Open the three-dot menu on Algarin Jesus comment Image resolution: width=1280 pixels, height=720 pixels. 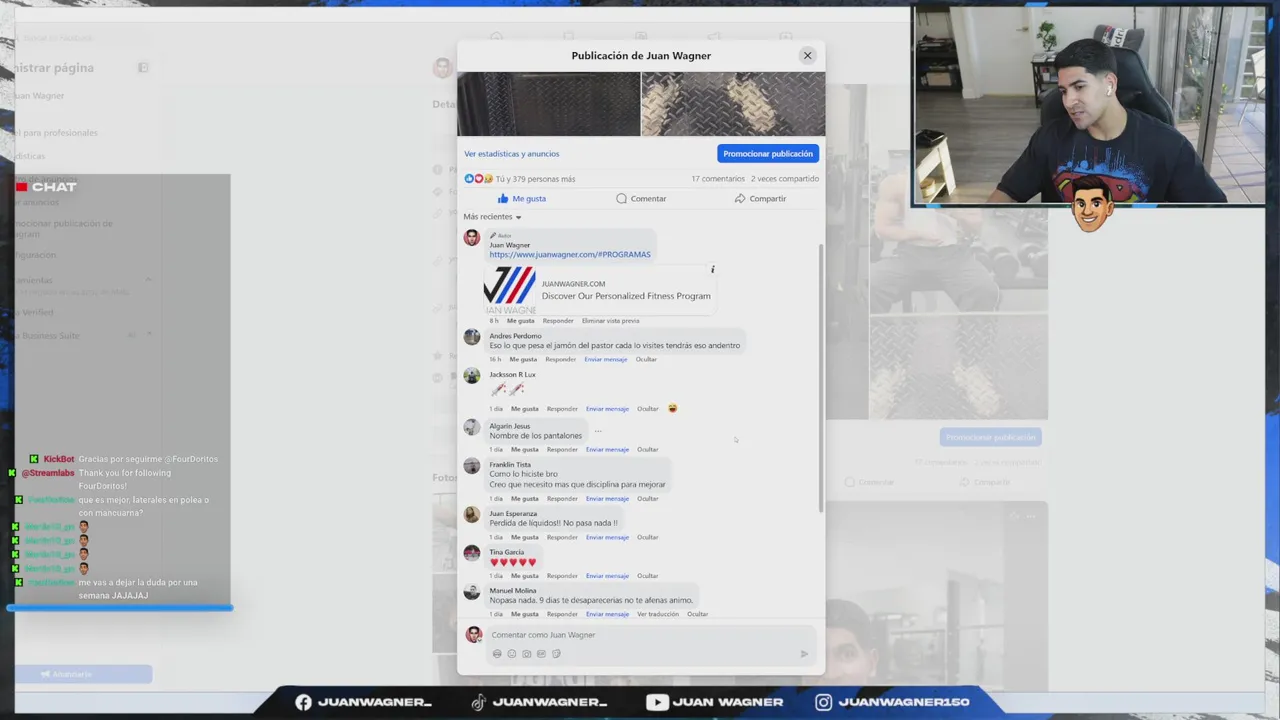pyautogui.click(x=598, y=431)
